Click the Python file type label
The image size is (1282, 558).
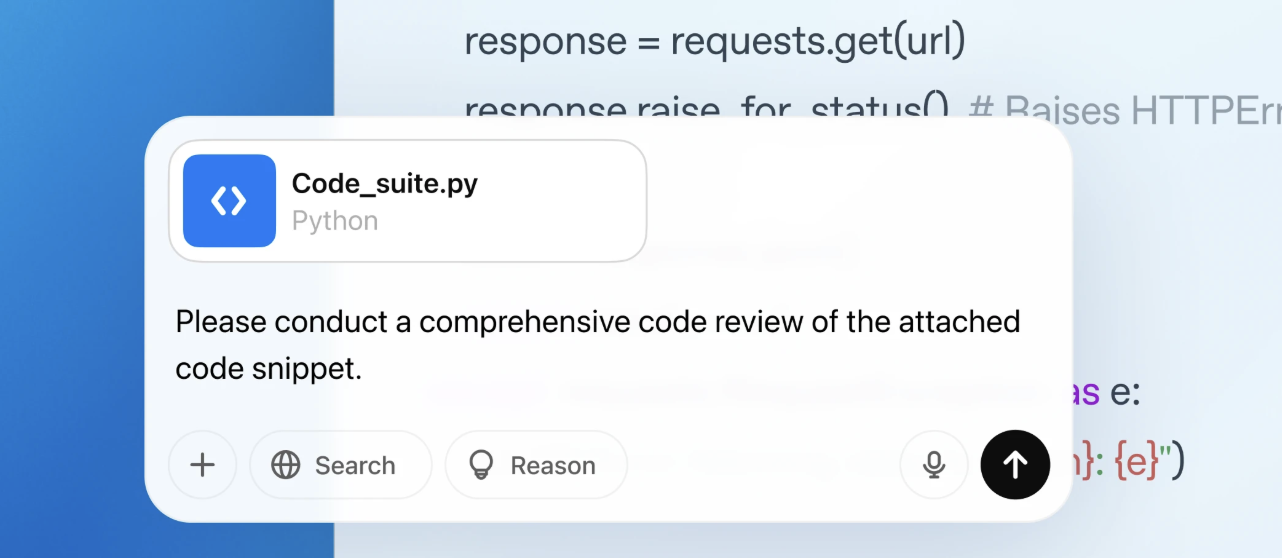point(335,221)
